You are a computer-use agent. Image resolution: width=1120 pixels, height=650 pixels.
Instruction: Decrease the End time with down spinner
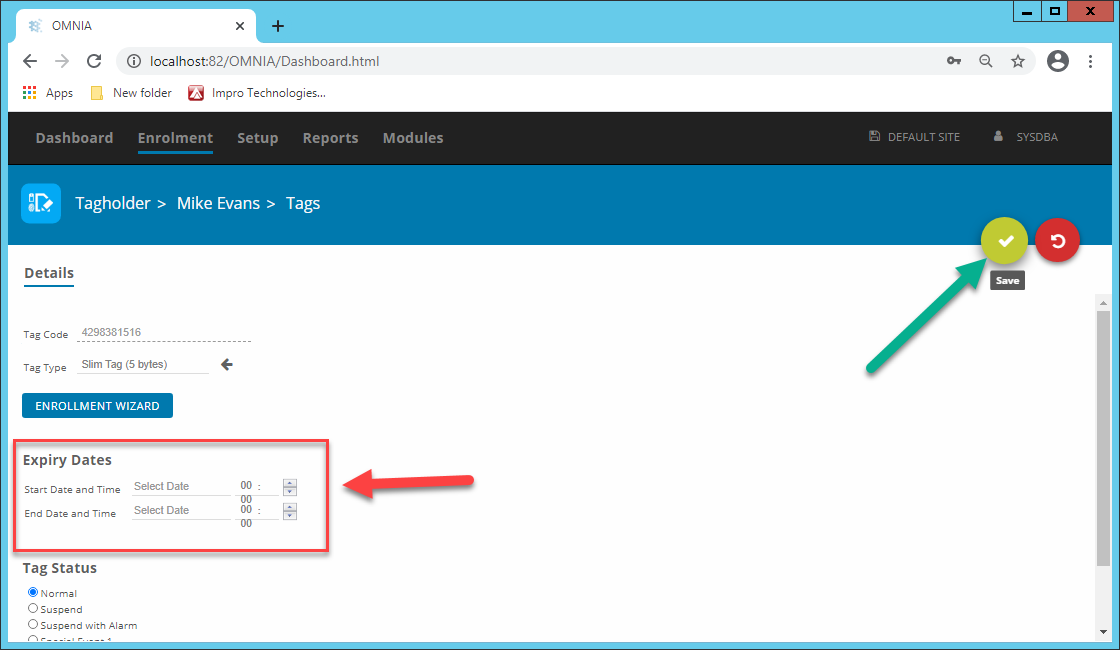tap(289, 516)
